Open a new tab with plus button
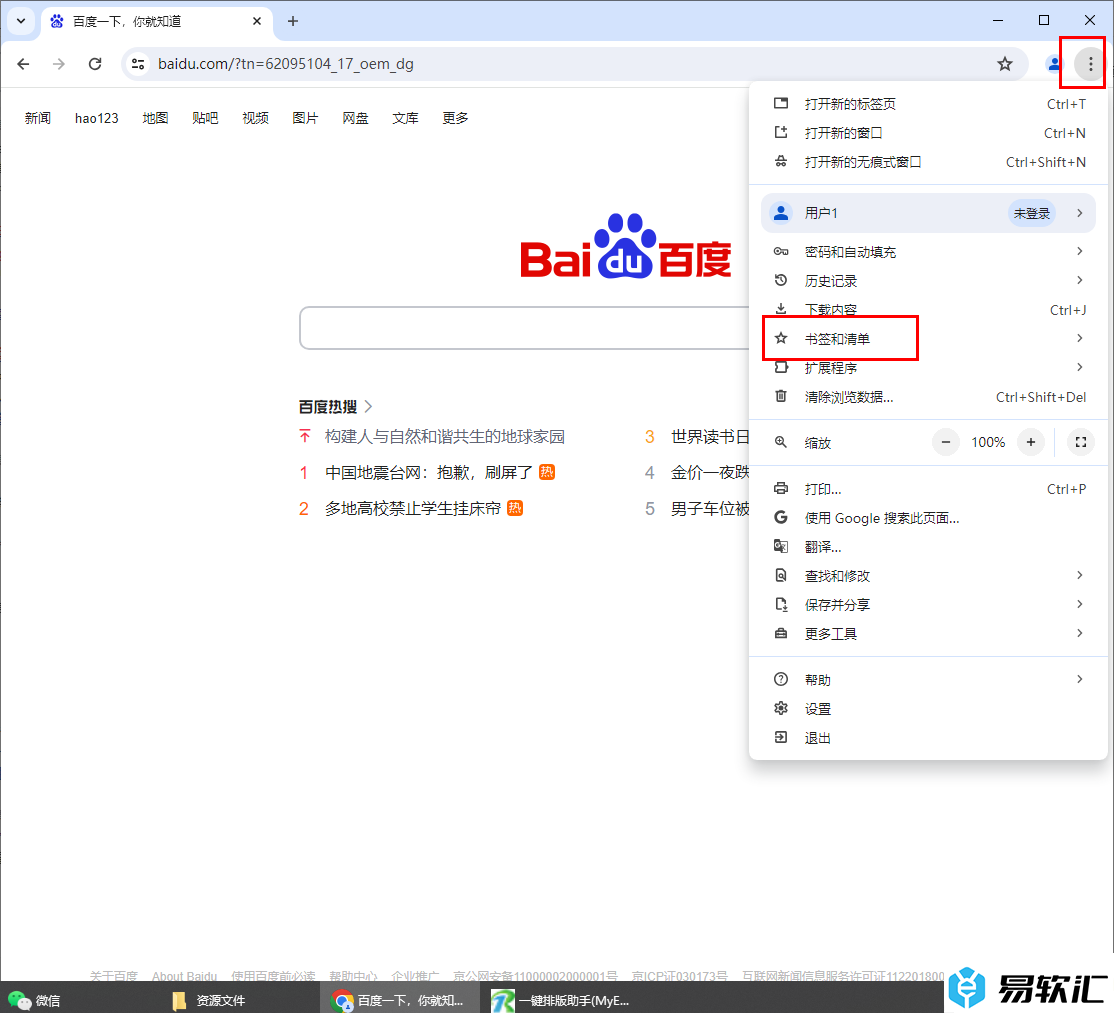1114x1013 pixels. 293,21
